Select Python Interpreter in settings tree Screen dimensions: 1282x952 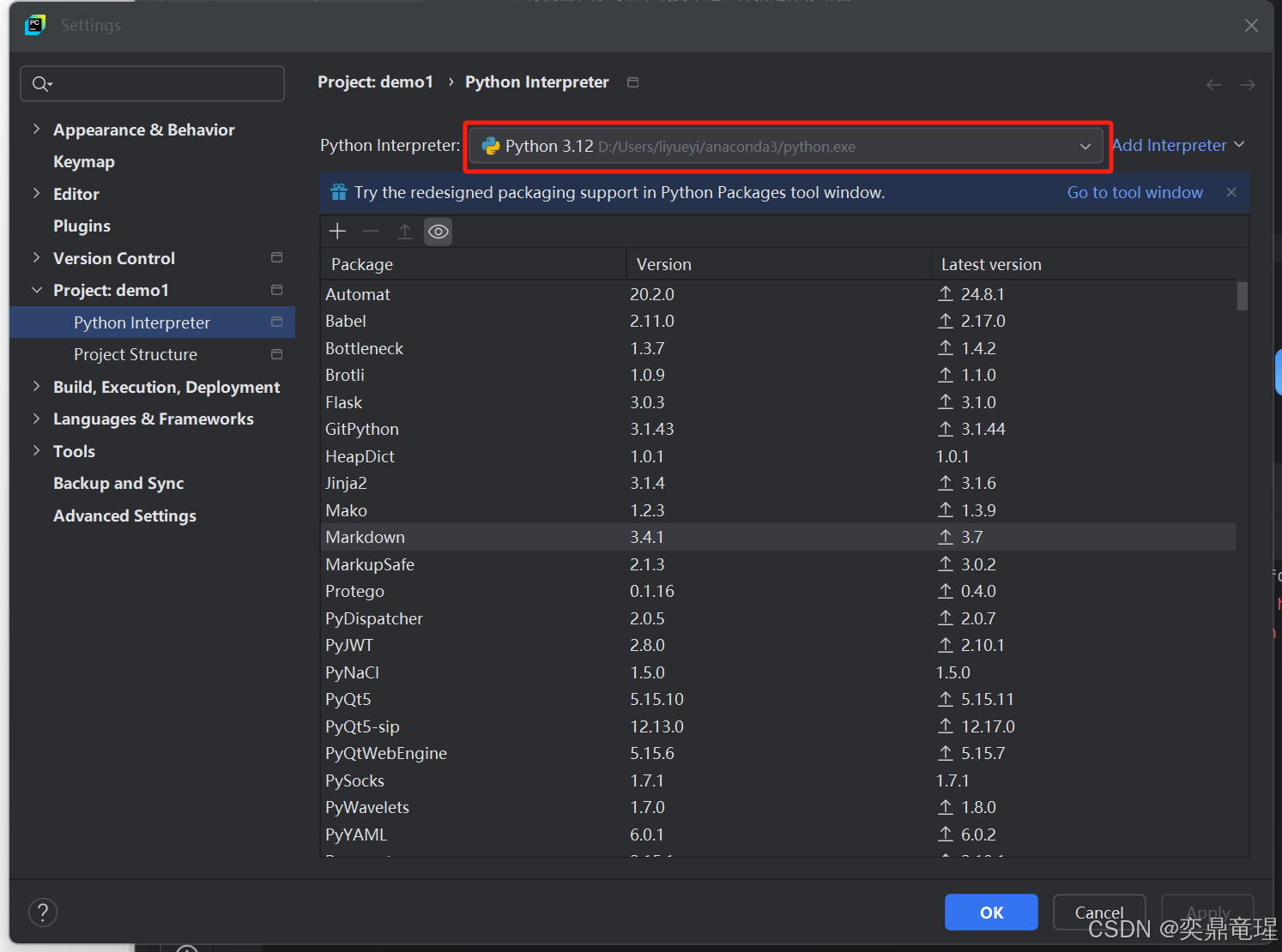click(153, 322)
